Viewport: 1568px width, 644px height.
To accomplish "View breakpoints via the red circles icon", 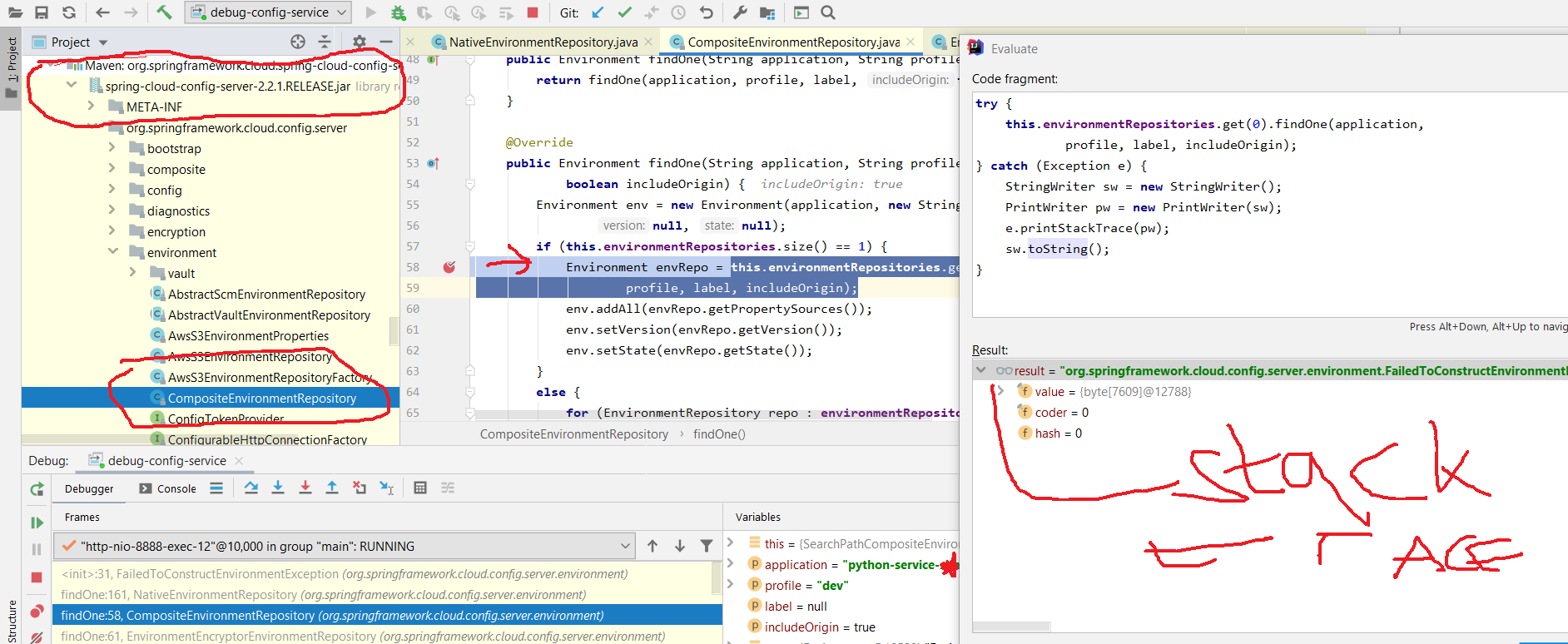I will 37,612.
